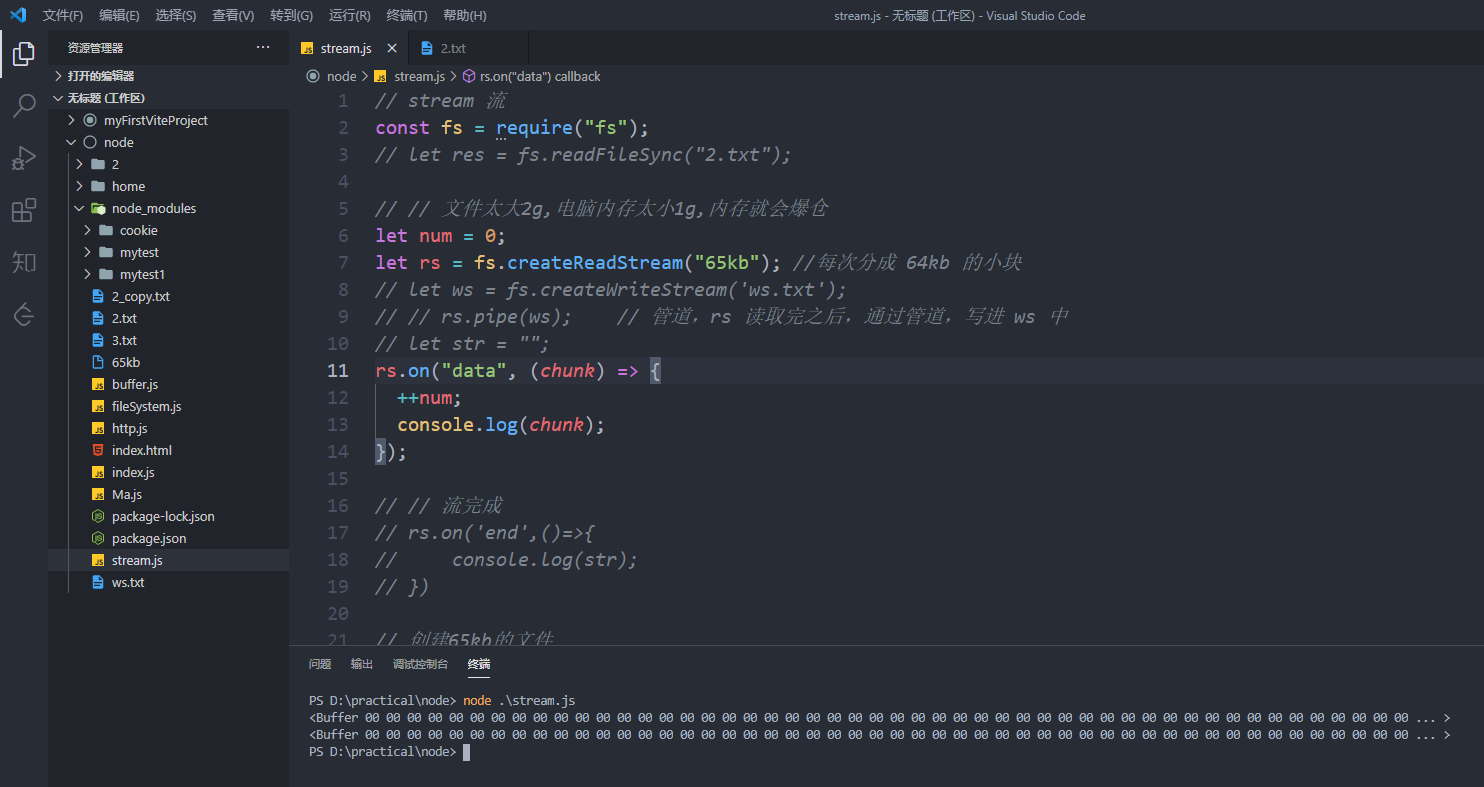
Task: Open the Extensions view
Action: [x=24, y=210]
